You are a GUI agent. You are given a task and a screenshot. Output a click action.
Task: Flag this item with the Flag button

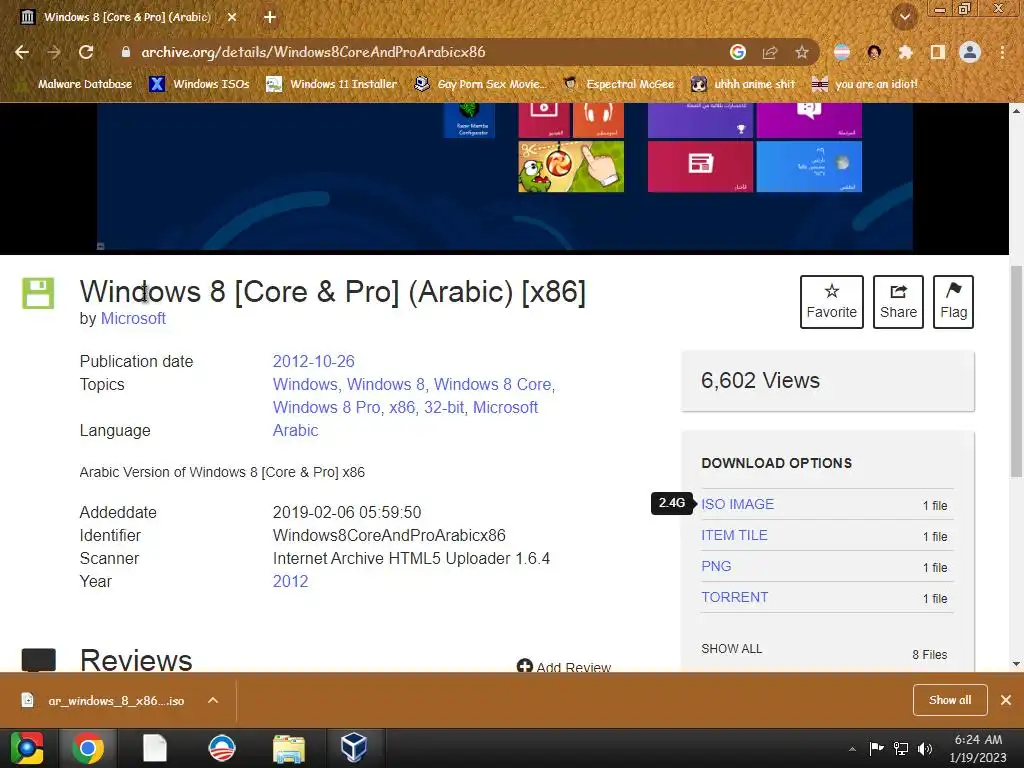tap(953, 302)
